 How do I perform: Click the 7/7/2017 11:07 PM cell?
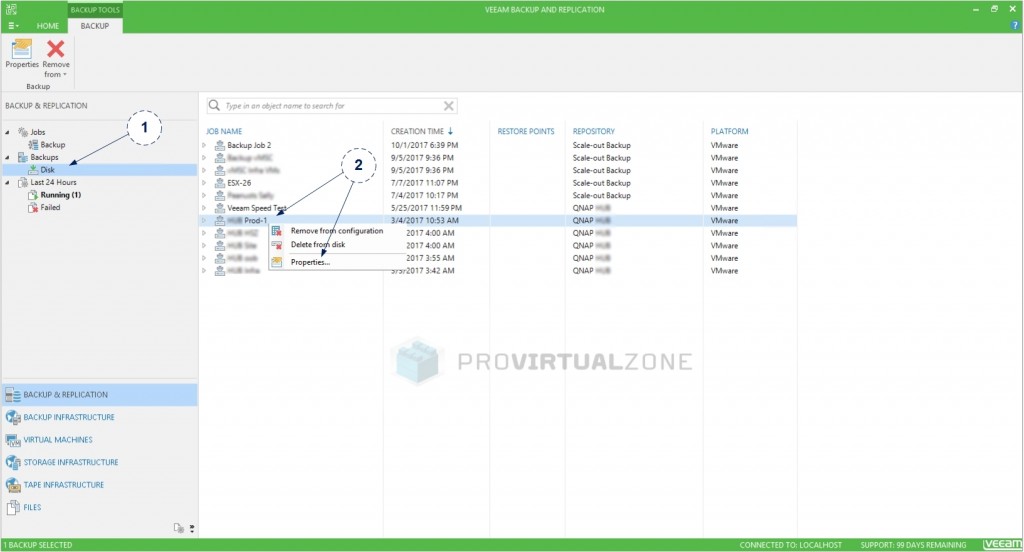tap(424, 183)
